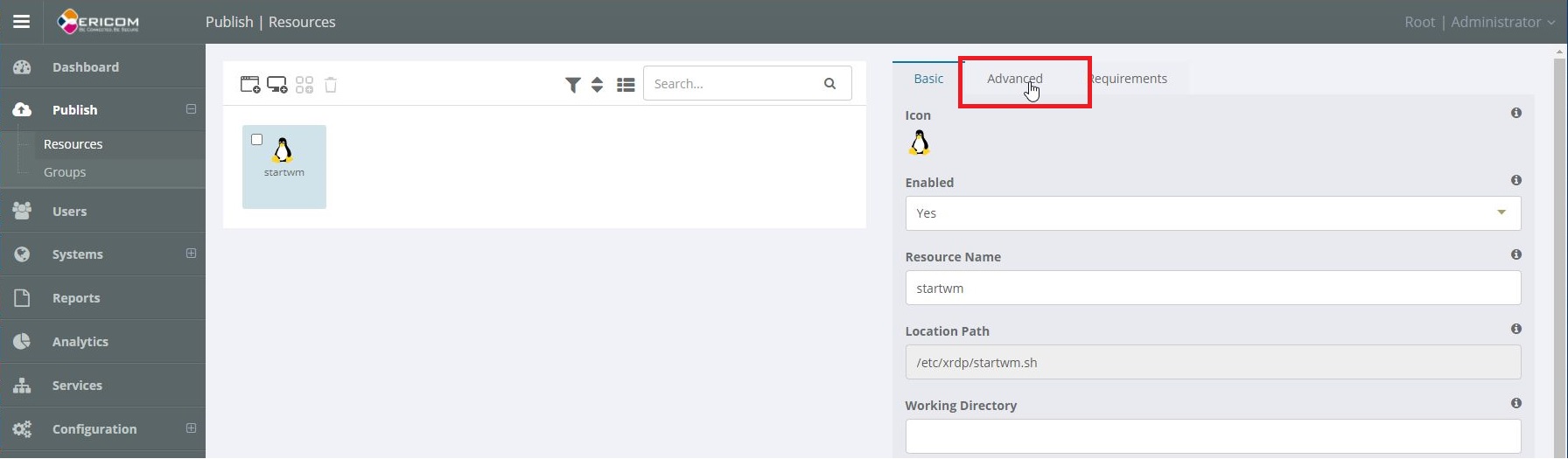
Task: Open the hamburger menu icon
Action: 21,22
